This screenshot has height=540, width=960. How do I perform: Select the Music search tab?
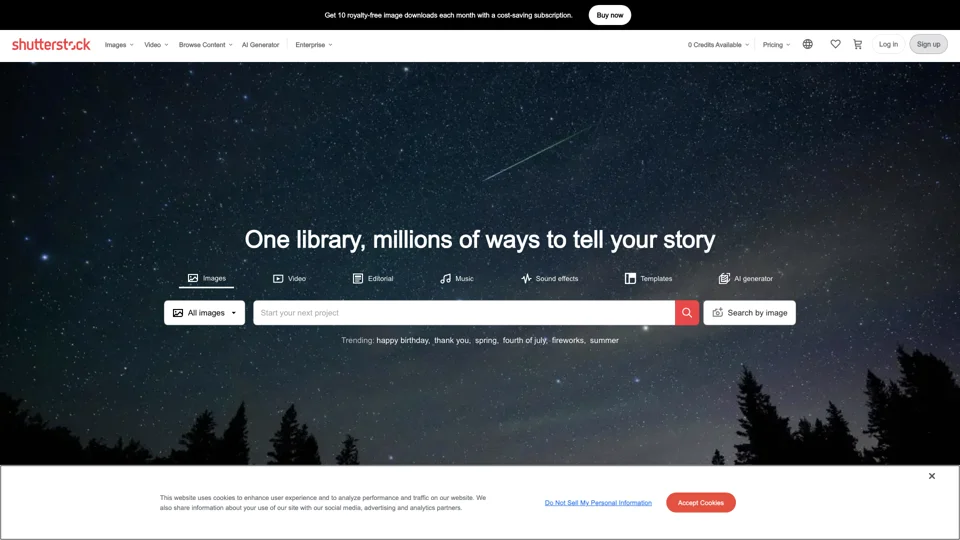tap(457, 279)
